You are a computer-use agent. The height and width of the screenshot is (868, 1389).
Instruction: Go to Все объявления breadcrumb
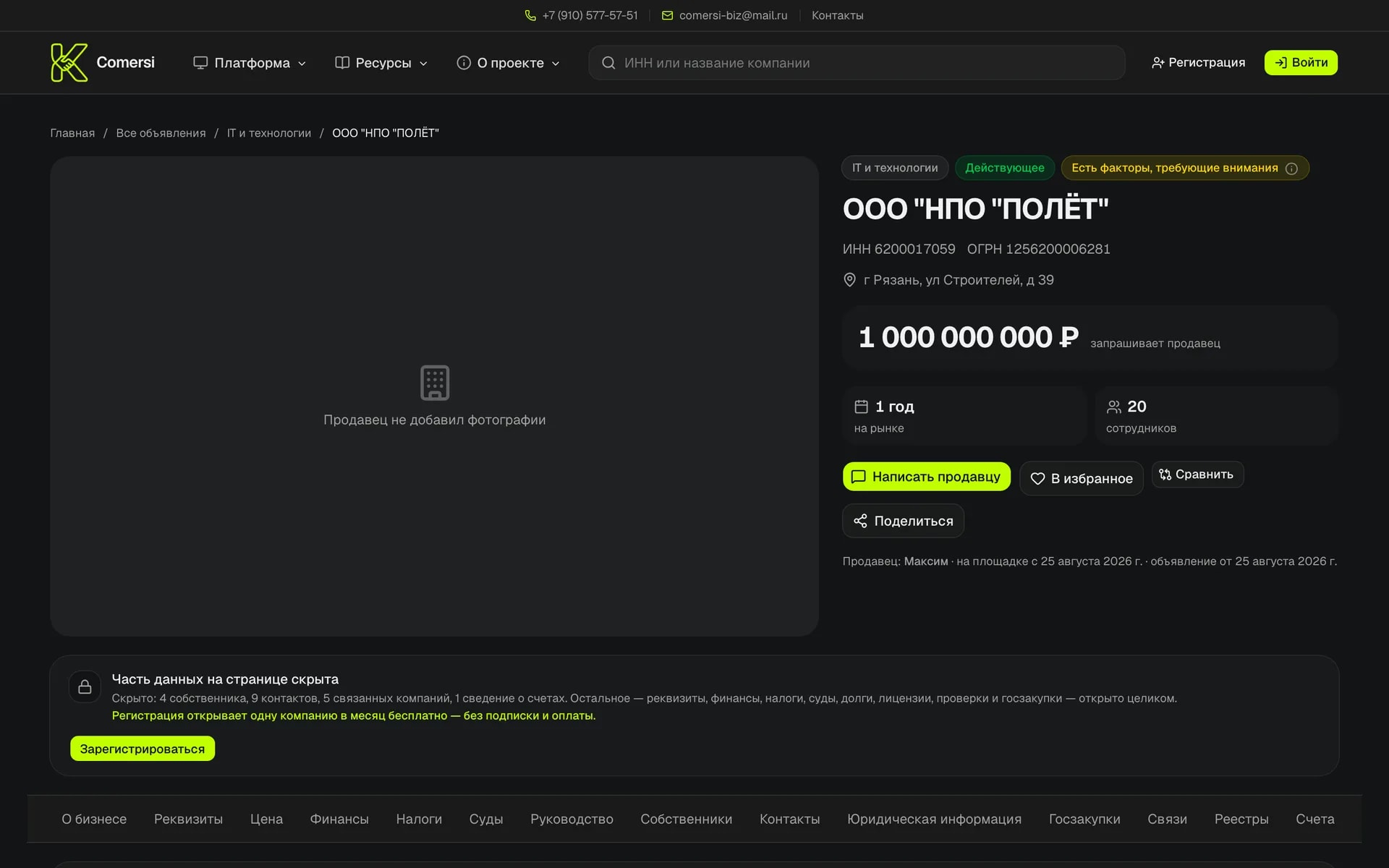[161, 133]
